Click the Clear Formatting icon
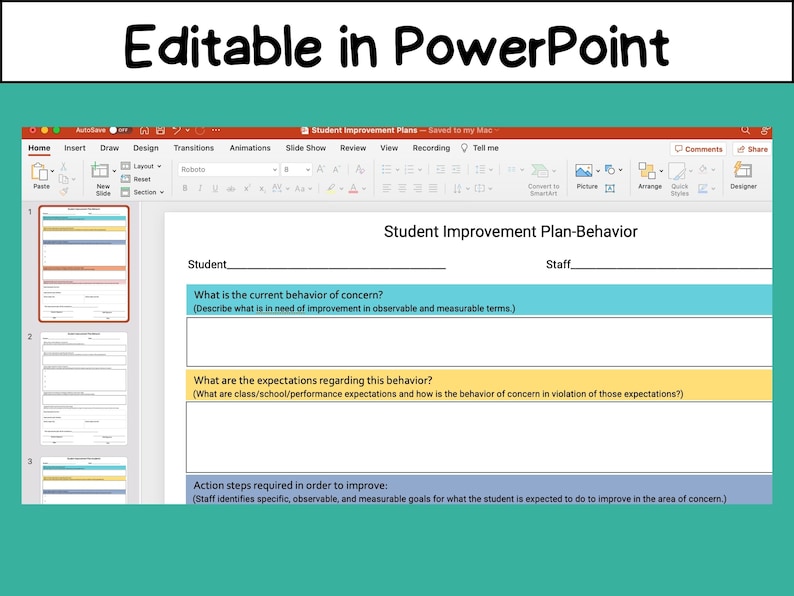794x596 pixels. click(360, 169)
